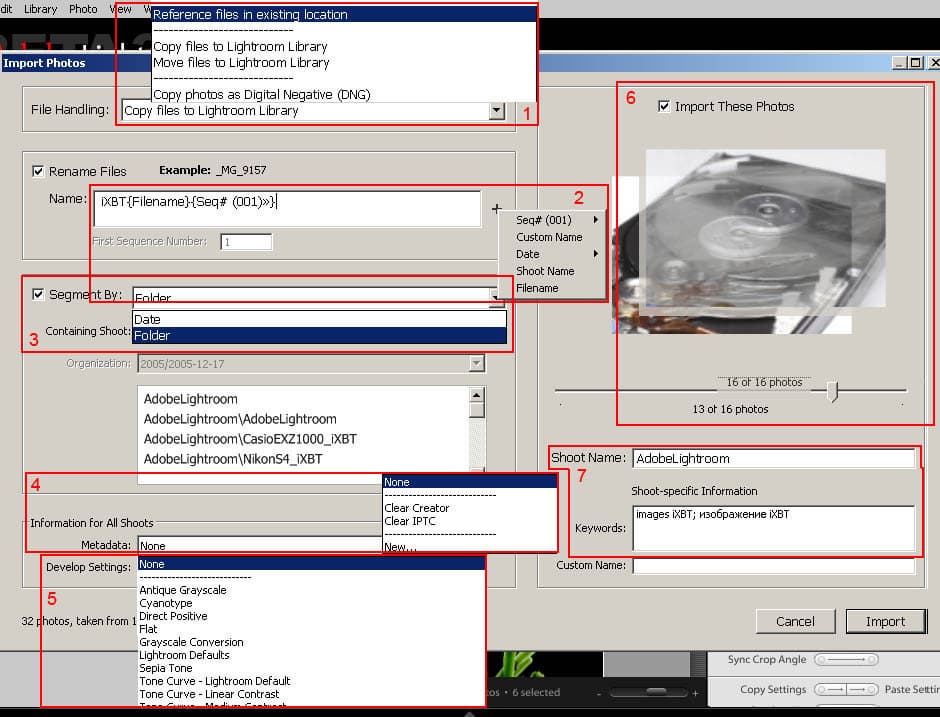Open the File Handling dropdown arrow
940x717 pixels.
point(497,111)
